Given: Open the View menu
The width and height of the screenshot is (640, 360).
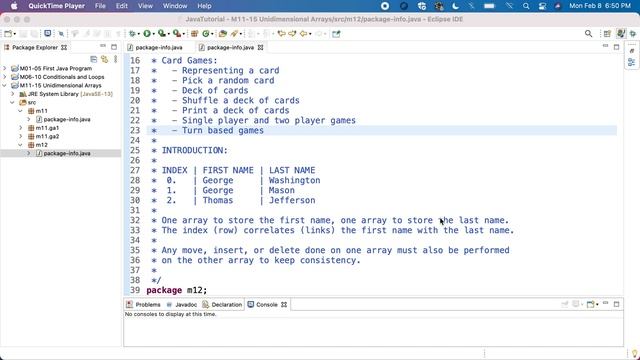Looking at the screenshot, I should click(x=145, y=6).
